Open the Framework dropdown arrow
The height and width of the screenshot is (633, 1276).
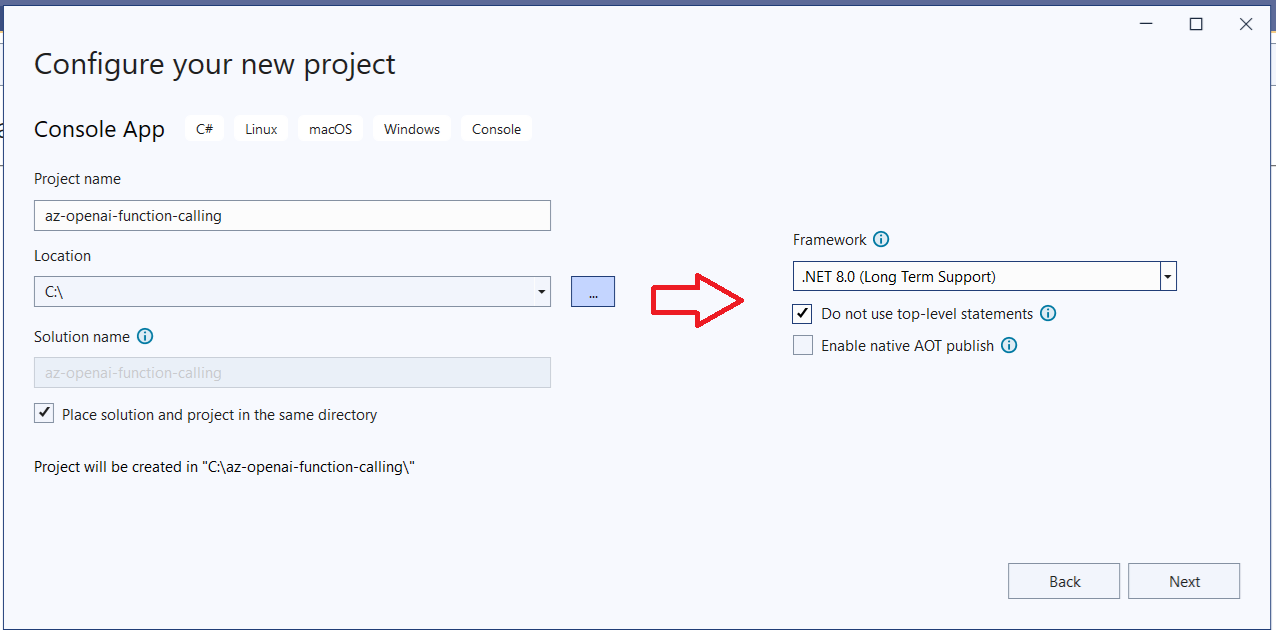pyautogui.click(x=1168, y=277)
